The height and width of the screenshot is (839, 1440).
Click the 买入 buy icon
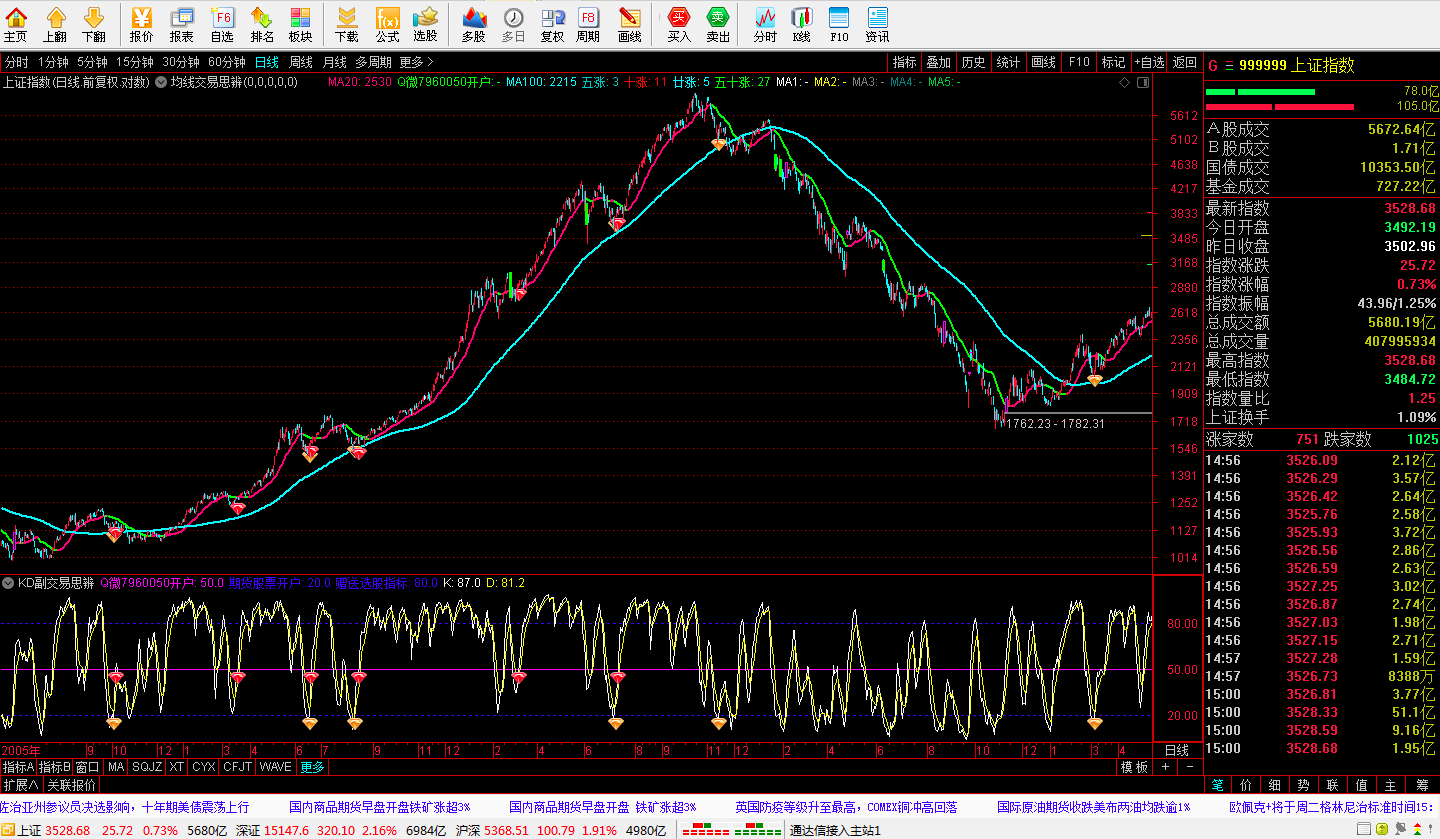point(679,24)
